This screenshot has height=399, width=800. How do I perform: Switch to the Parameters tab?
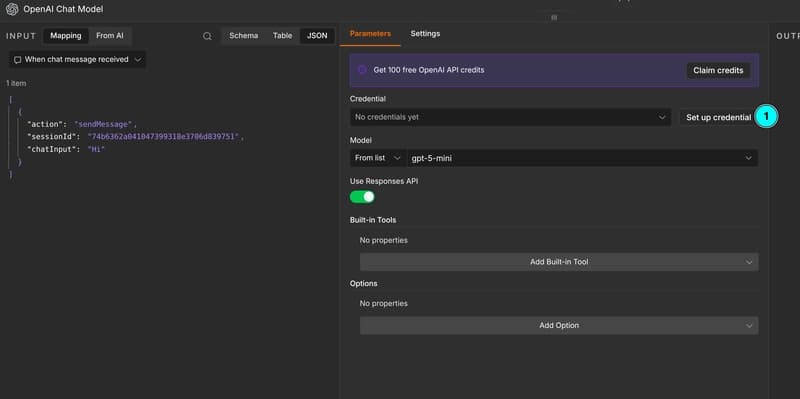tap(370, 34)
